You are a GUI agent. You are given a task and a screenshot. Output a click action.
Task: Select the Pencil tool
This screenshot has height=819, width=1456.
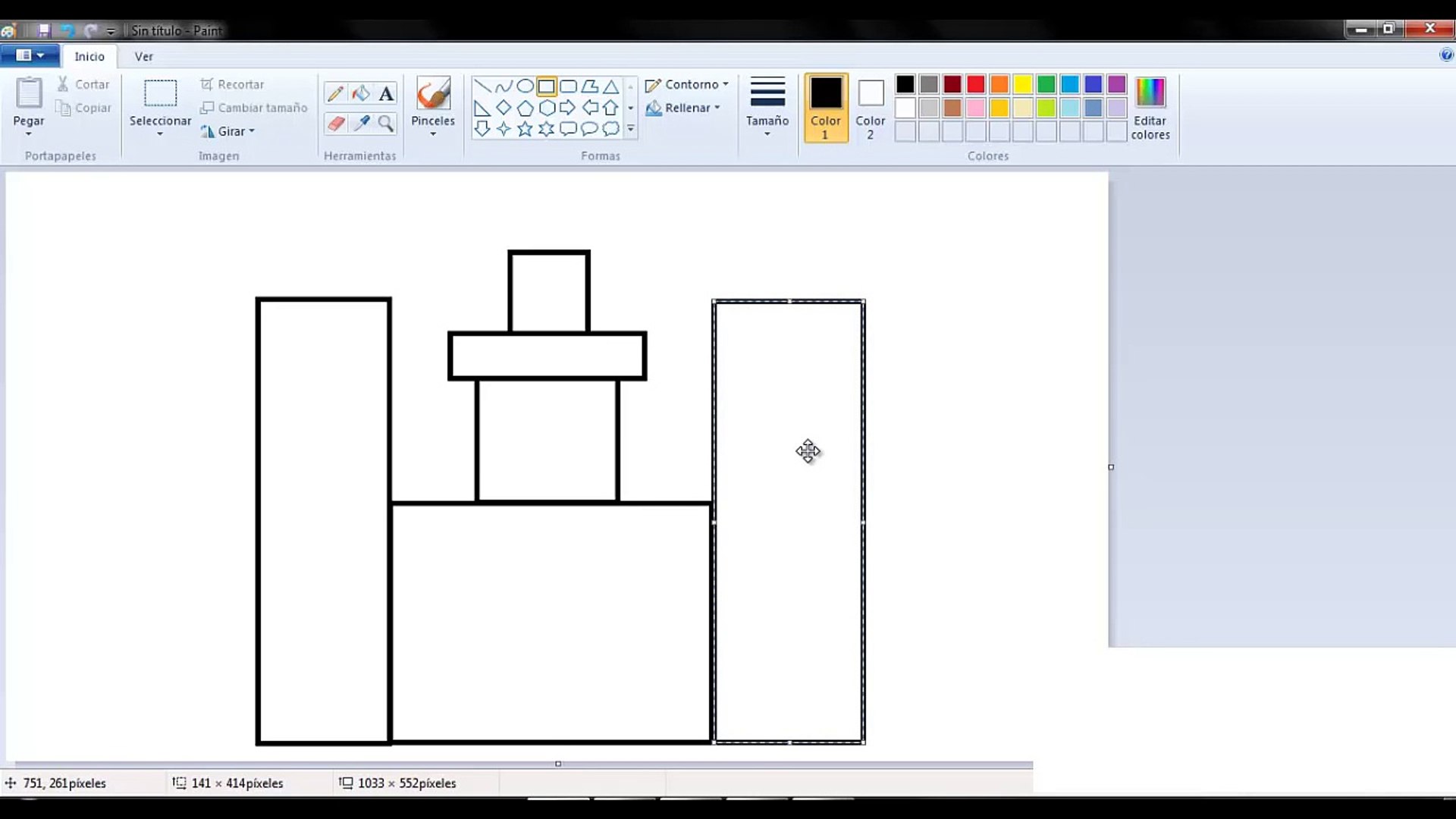(335, 93)
